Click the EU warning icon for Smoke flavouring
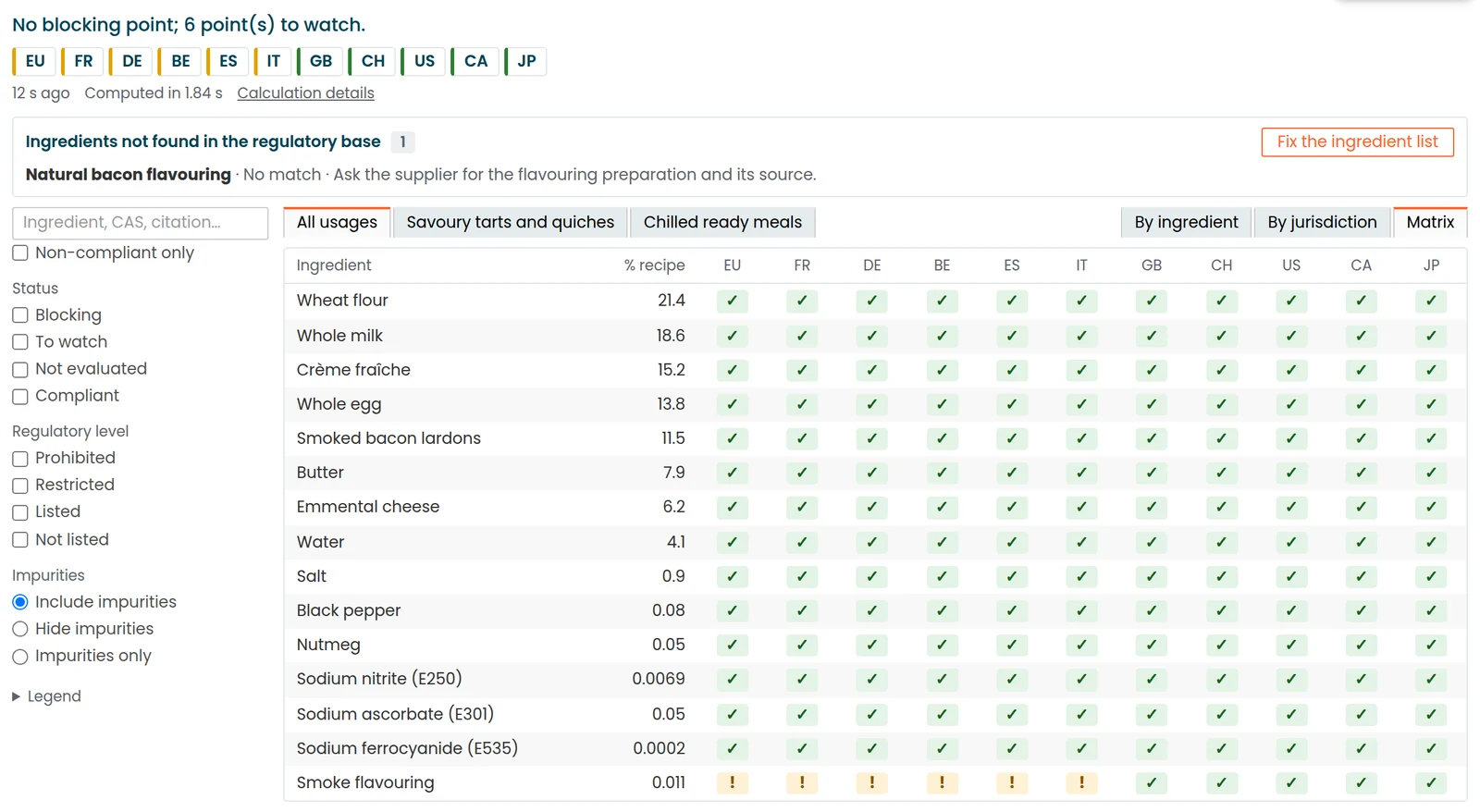Image resolution: width=1480 pixels, height=812 pixels. (732, 782)
